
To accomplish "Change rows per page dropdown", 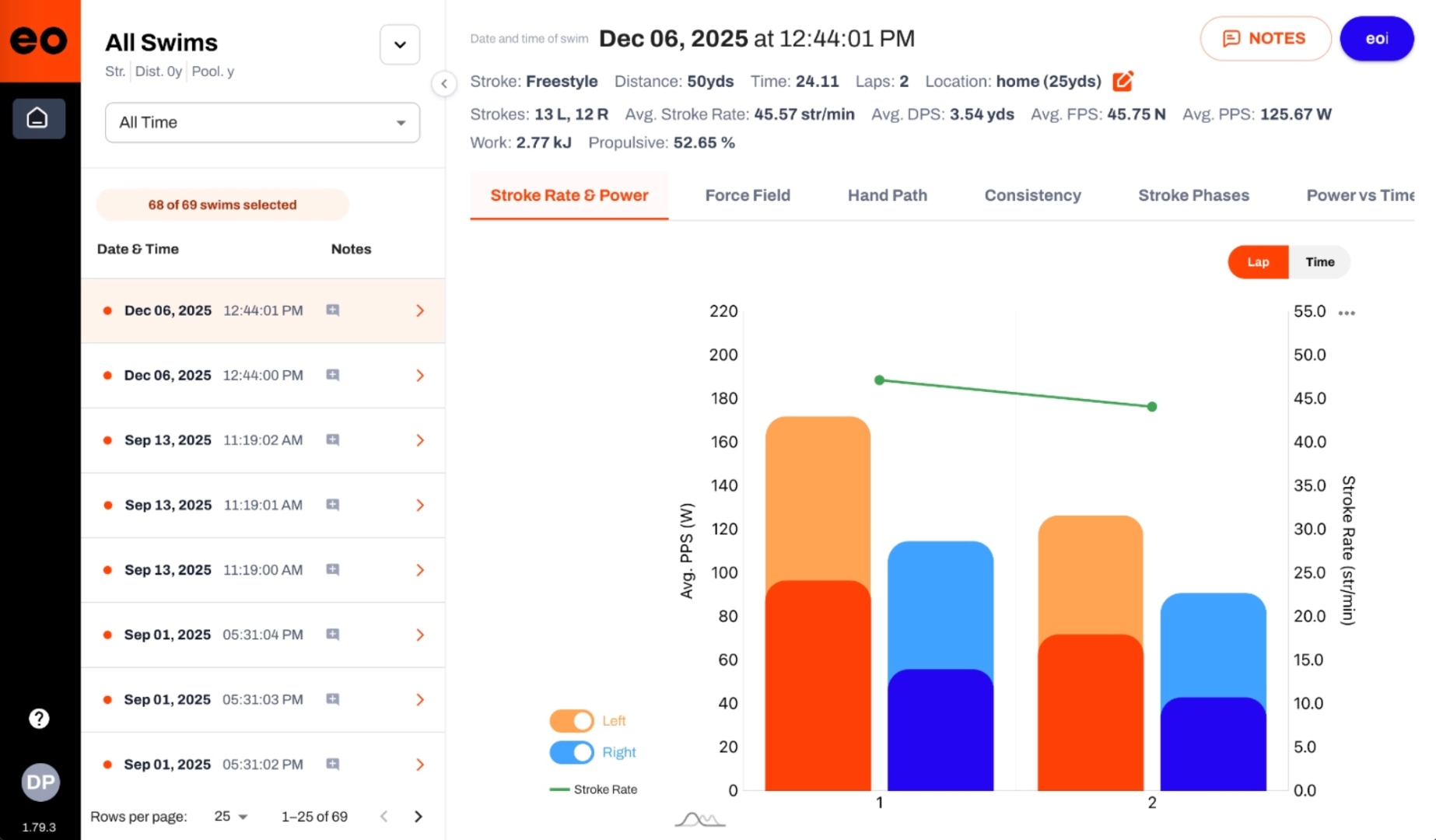I will (x=230, y=816).
